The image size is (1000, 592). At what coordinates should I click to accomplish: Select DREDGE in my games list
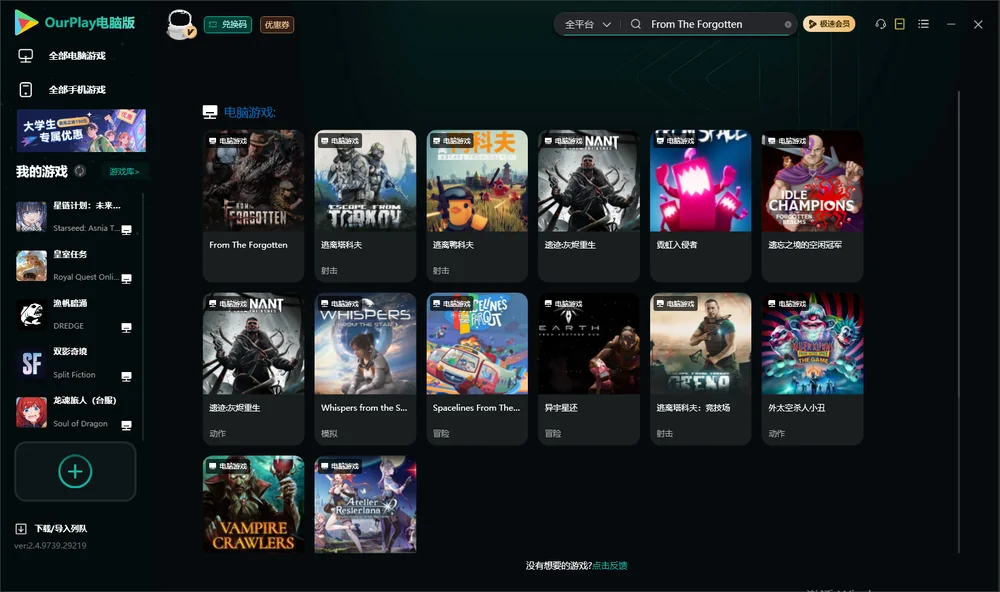(x=75, y=314)
